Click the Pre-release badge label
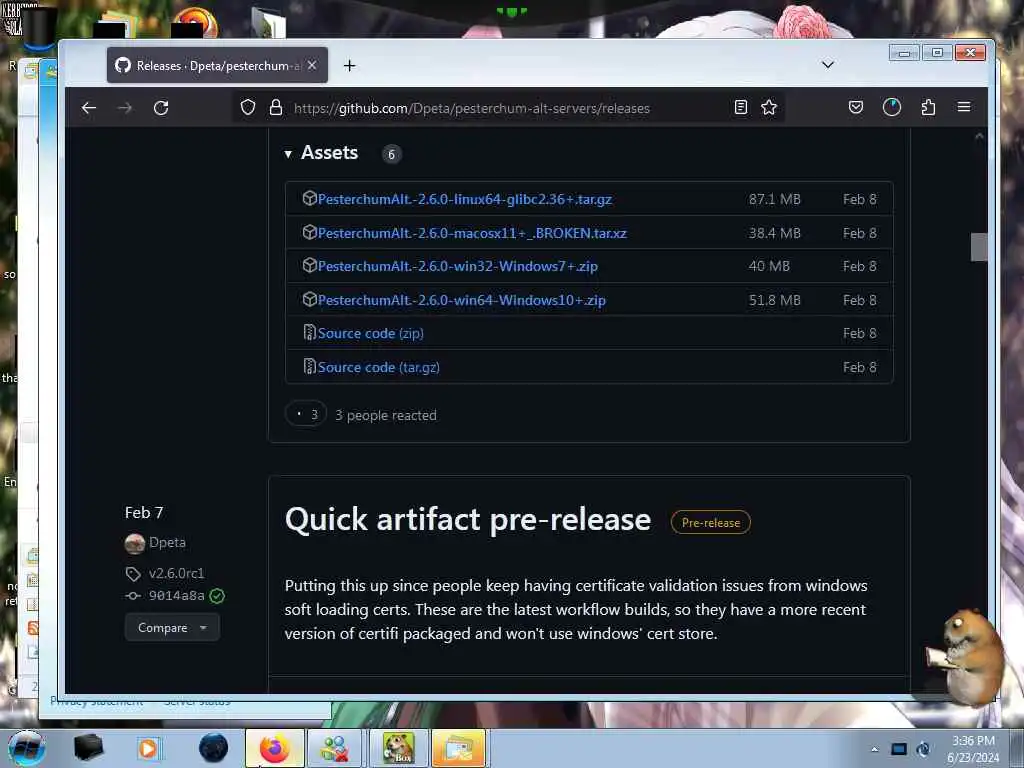 point(711,522)
